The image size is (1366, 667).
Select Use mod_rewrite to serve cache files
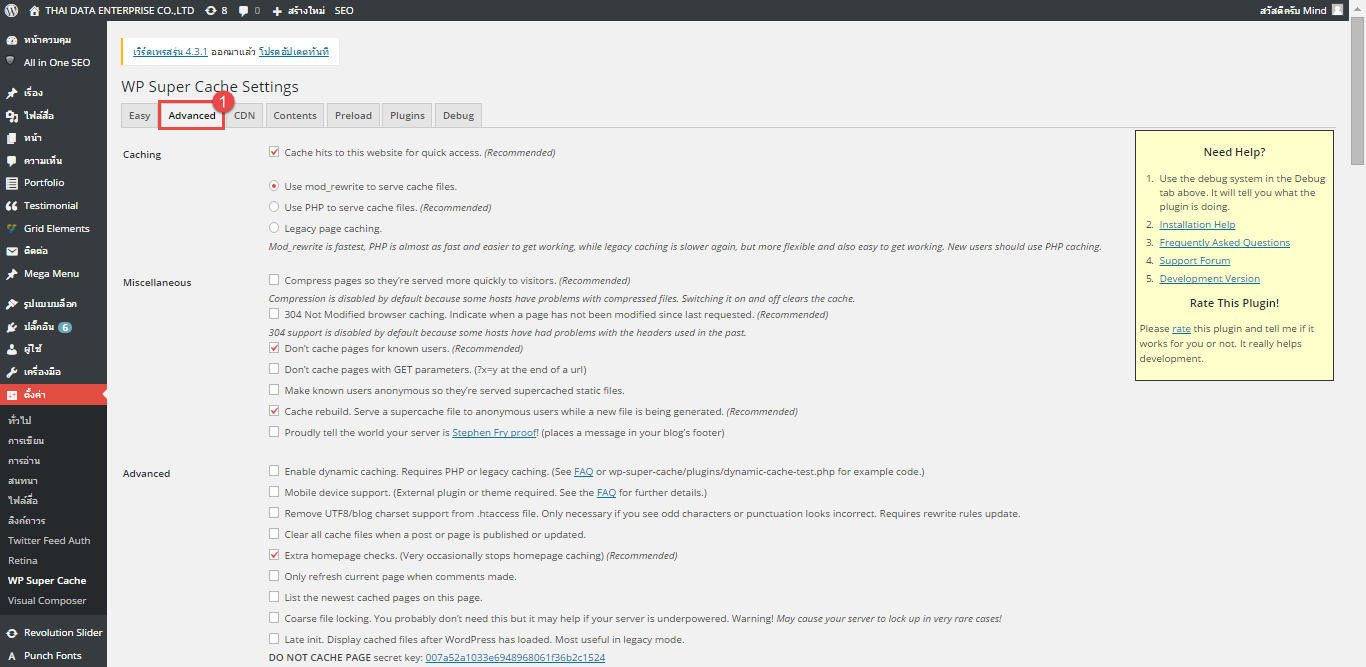pos(274,186)
